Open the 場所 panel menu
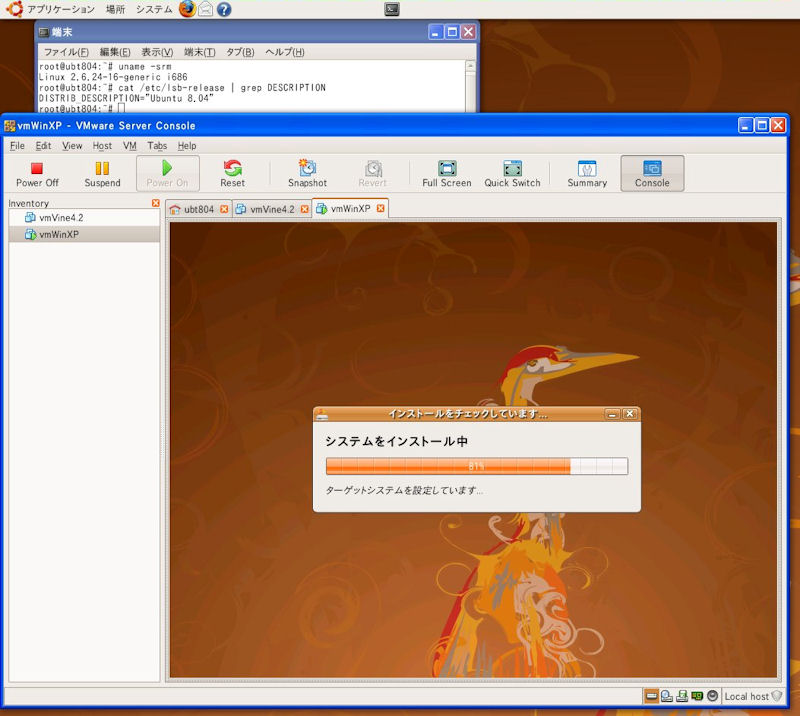The image size is (800, 716). click(115, 9)
